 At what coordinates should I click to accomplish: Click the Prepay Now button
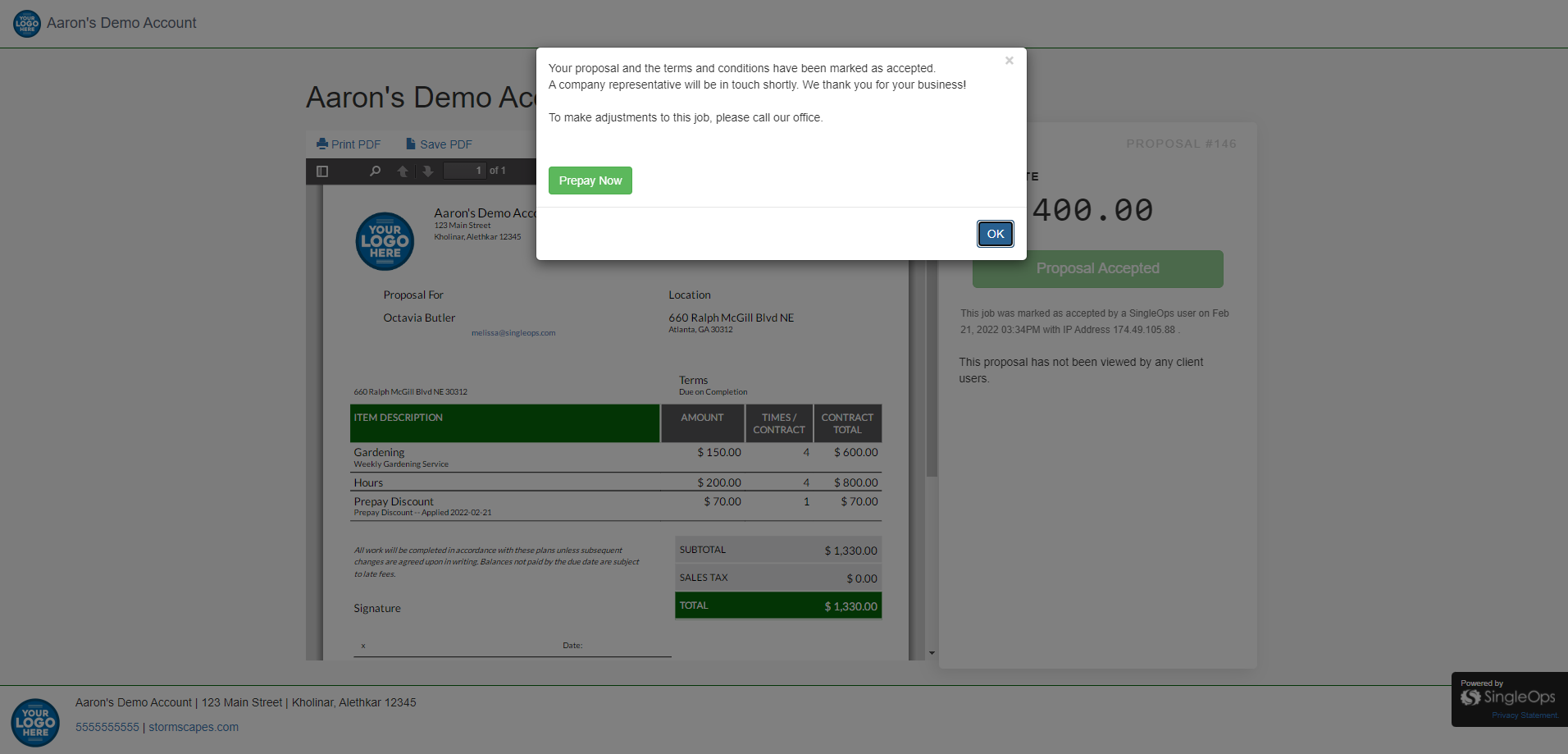coord(590,181)
